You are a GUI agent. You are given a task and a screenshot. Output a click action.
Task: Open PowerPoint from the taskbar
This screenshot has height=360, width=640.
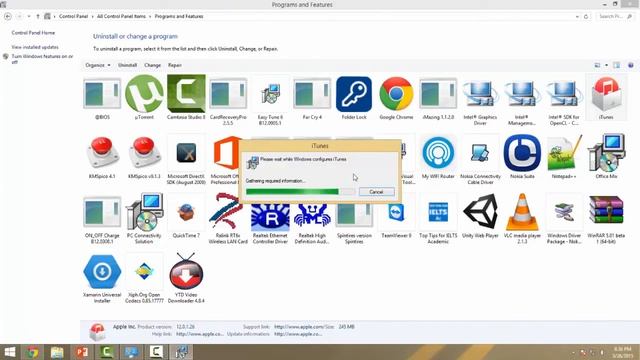click(x=82, y=352)
